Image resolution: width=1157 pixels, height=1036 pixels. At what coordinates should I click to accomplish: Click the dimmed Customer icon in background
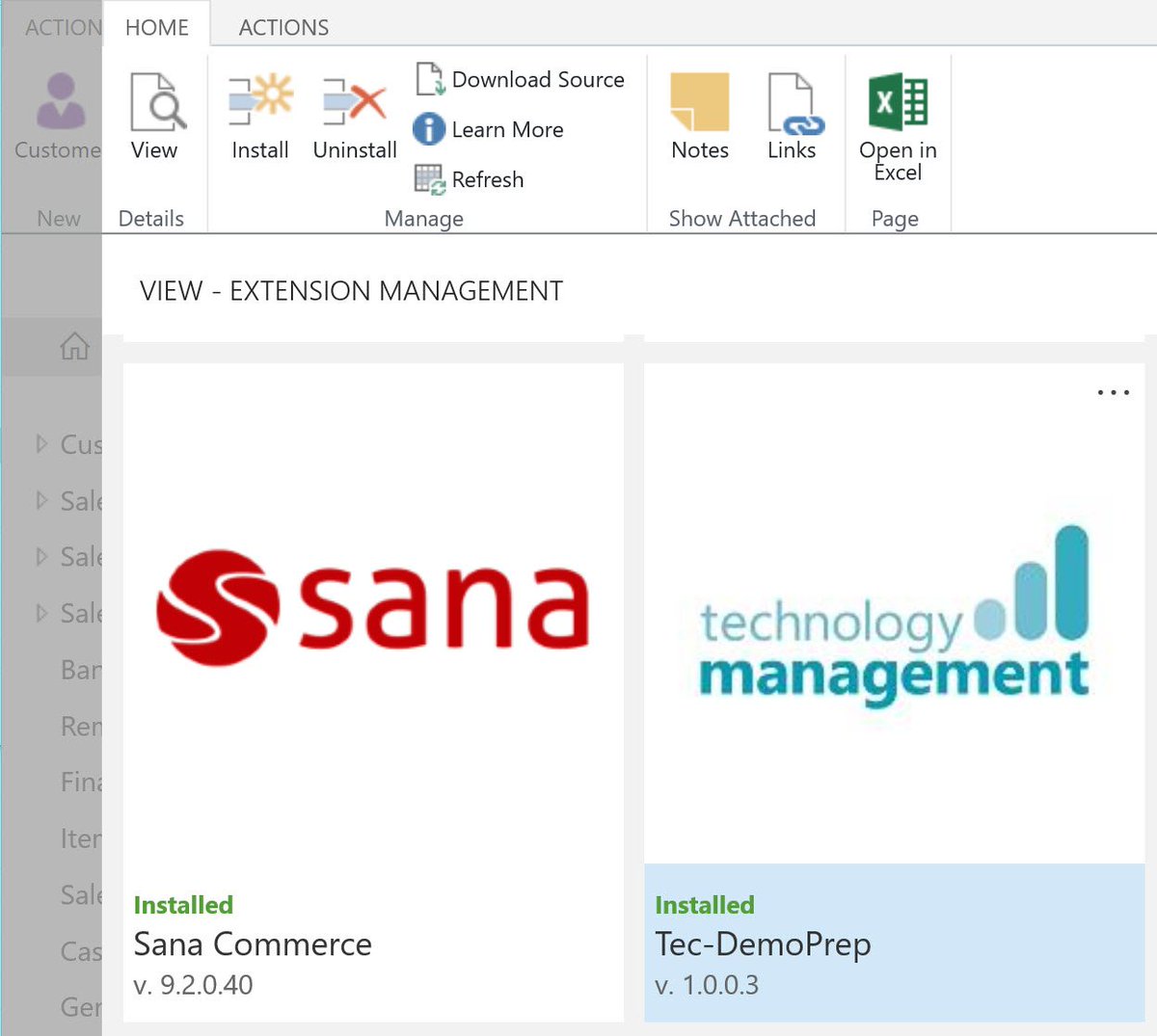[61, 101]
